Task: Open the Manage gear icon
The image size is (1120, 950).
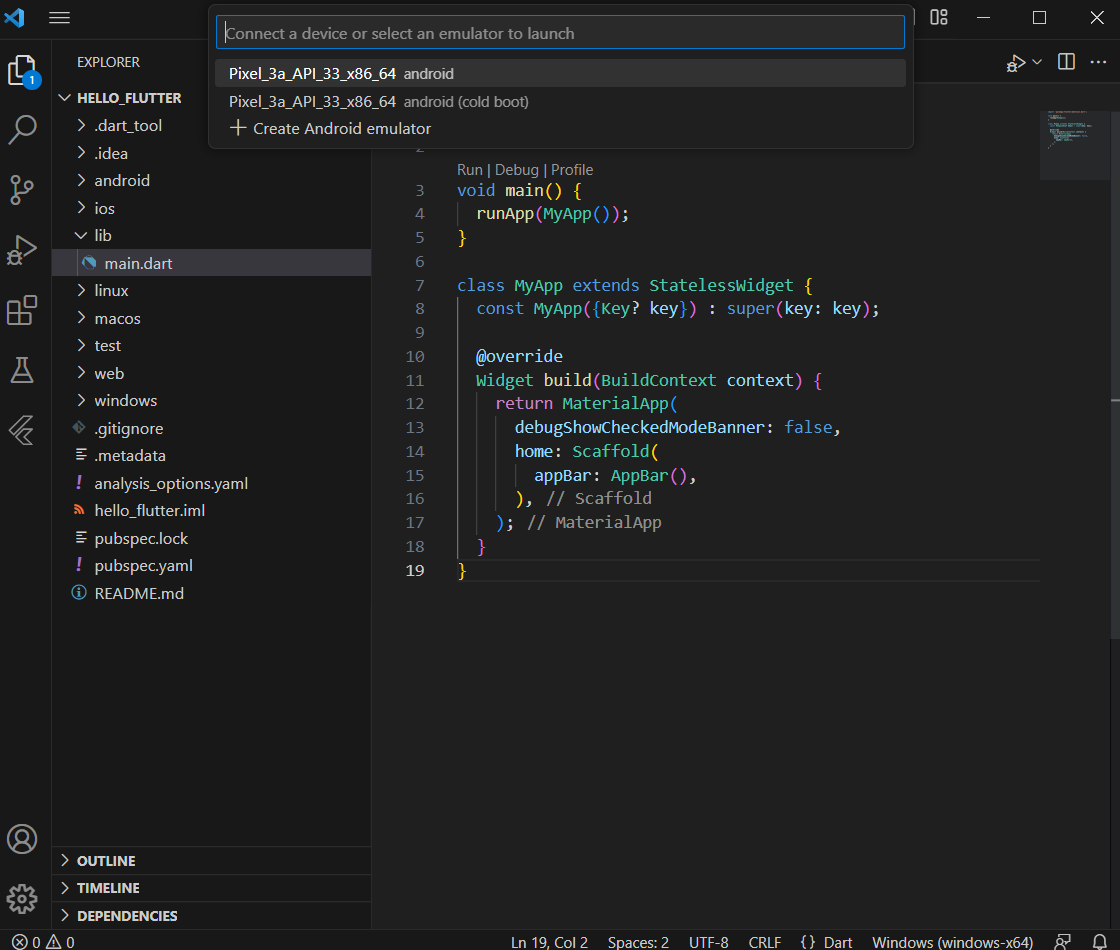Action: (x=22, y=899)
